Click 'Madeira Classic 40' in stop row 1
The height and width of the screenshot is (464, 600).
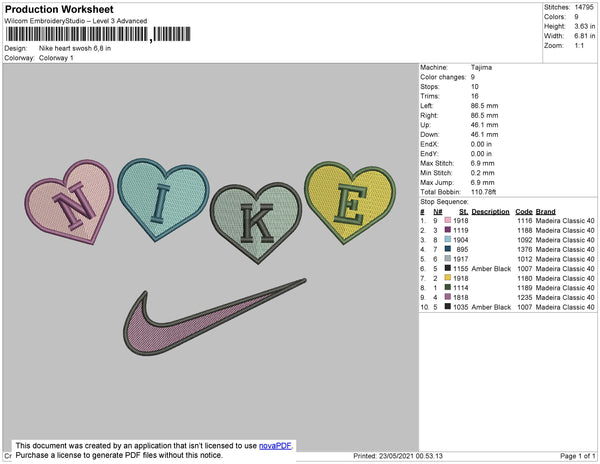(x=565, y=221)
